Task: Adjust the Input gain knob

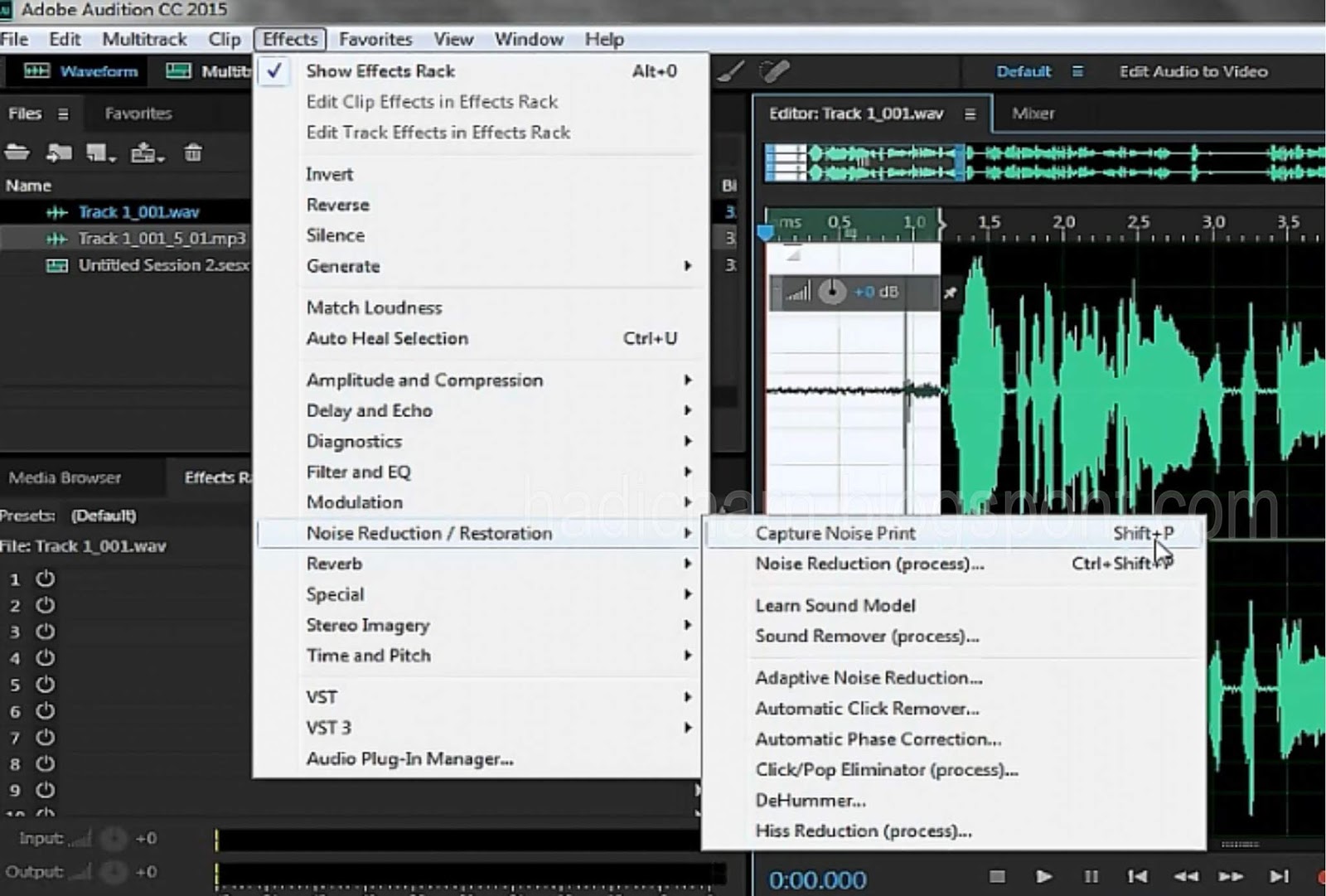Action: (x=113, y=839)
